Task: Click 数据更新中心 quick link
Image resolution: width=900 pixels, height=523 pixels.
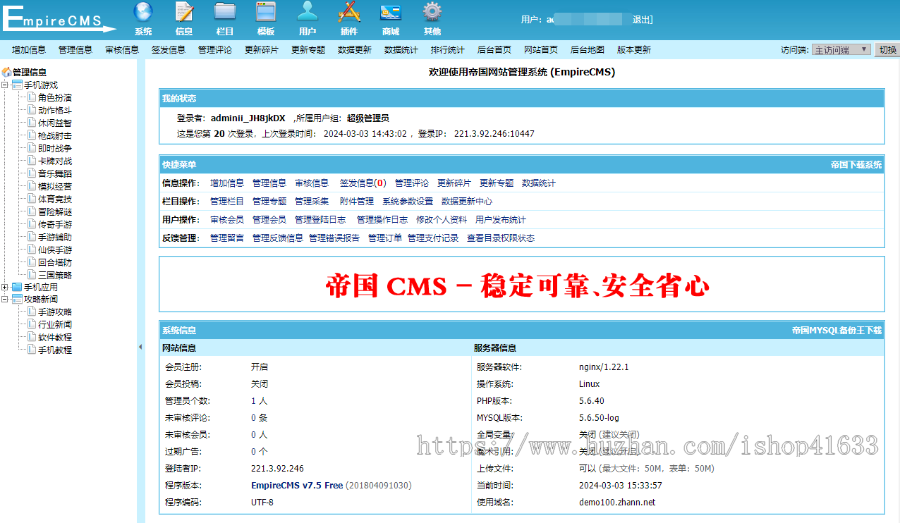Action: pyautogui.click(x=467, y=202)
